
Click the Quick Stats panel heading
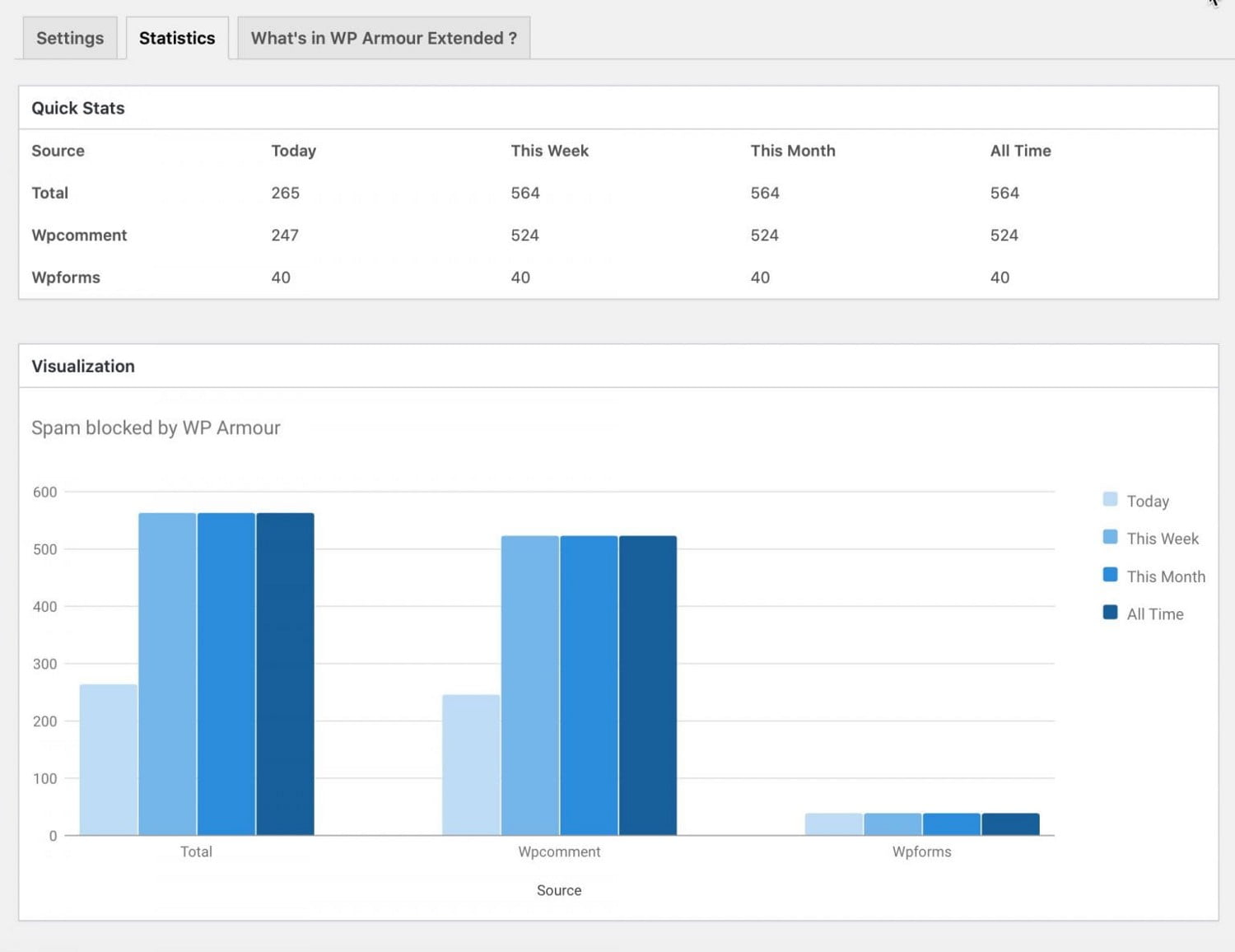point(78,108)
